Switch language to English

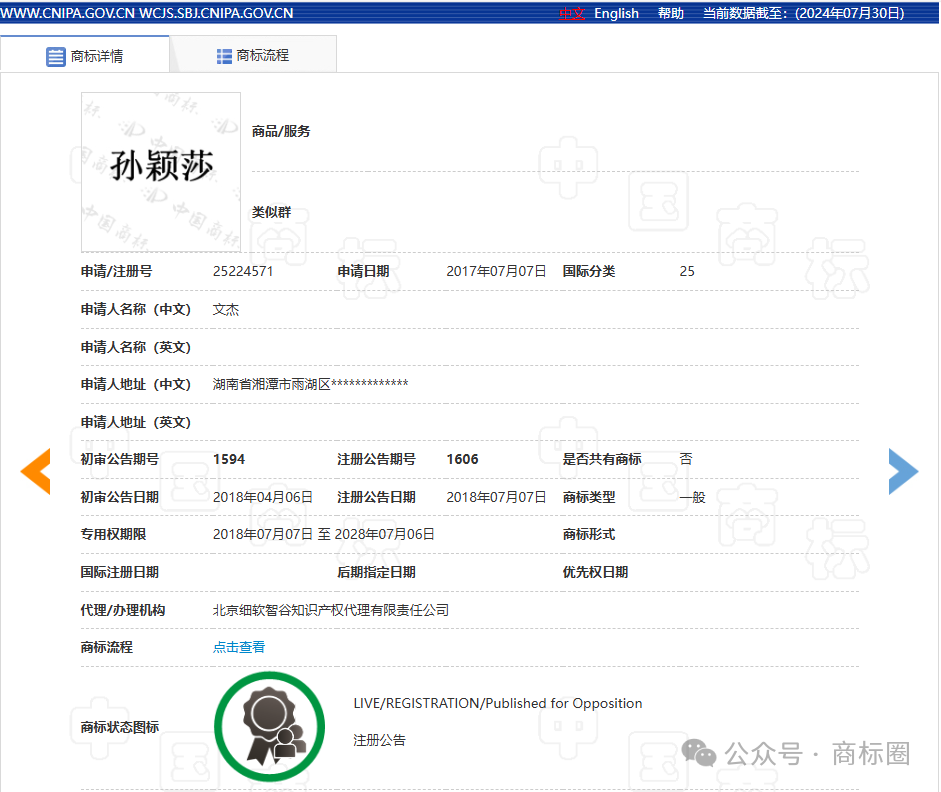point(616,13)
